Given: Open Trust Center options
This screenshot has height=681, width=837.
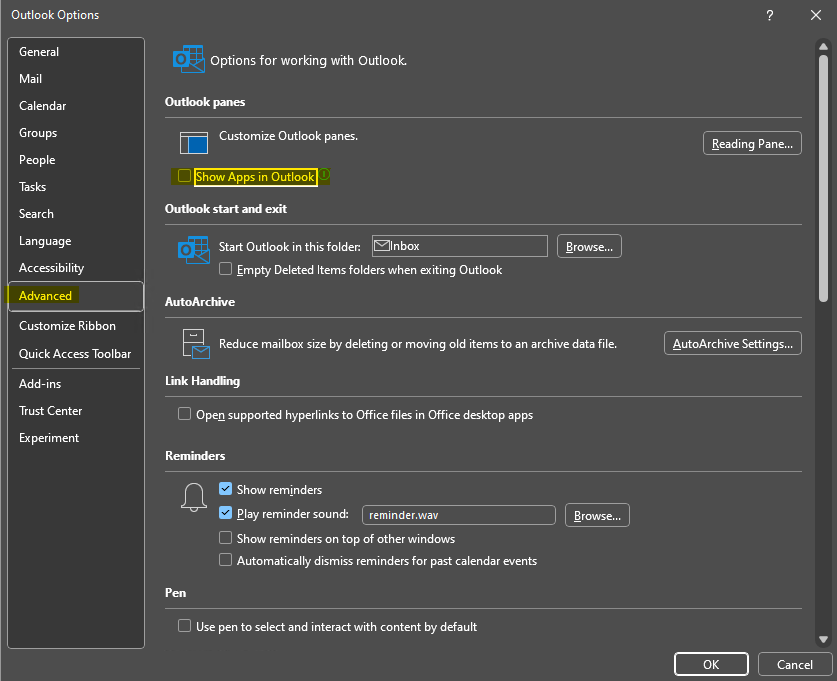Looking at the screenshot, I should click(76, 410).
